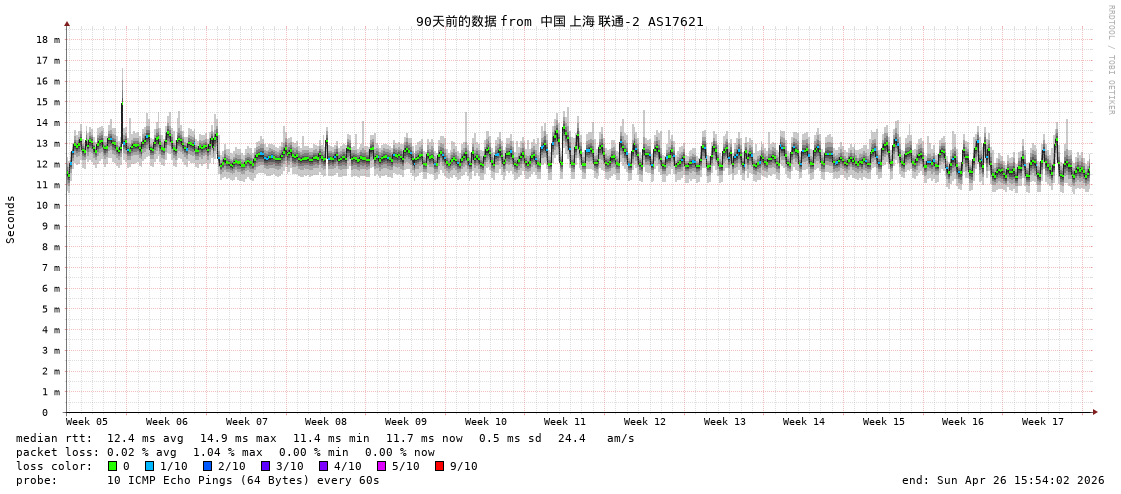Select the Week 11 axis label
Image resolution: width=1121 pixels, height=494 pixels.
tap(565, 422)
